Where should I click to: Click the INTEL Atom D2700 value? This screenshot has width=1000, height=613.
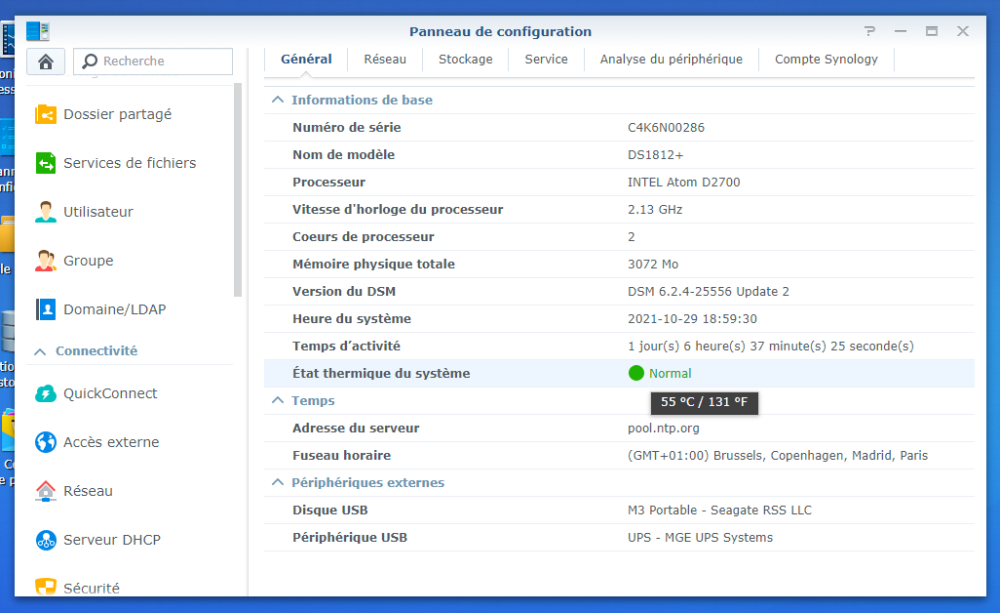click(x=684, y=182)
